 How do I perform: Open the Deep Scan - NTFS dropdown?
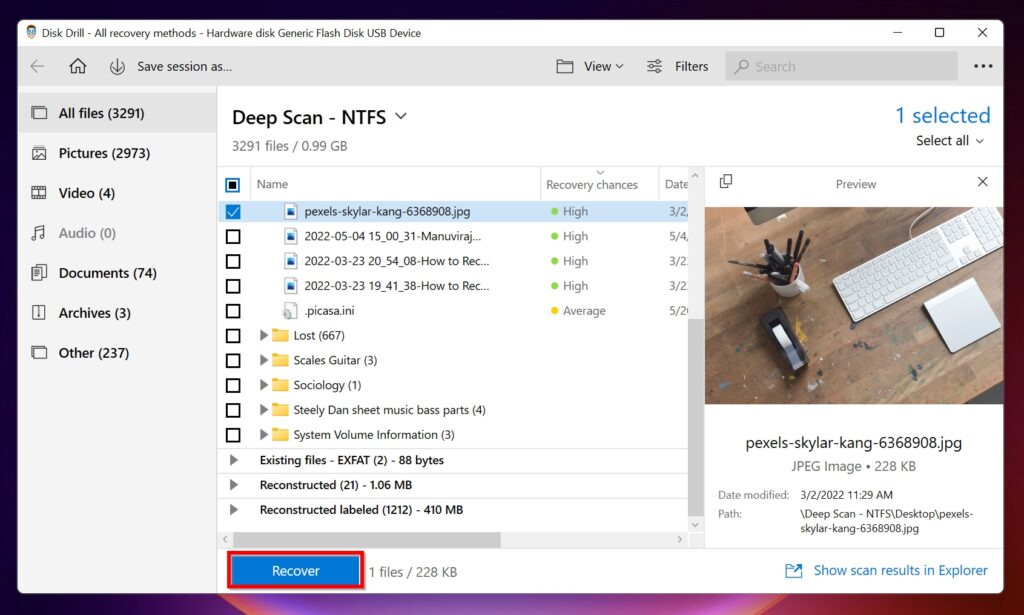(x=400, y=117)
